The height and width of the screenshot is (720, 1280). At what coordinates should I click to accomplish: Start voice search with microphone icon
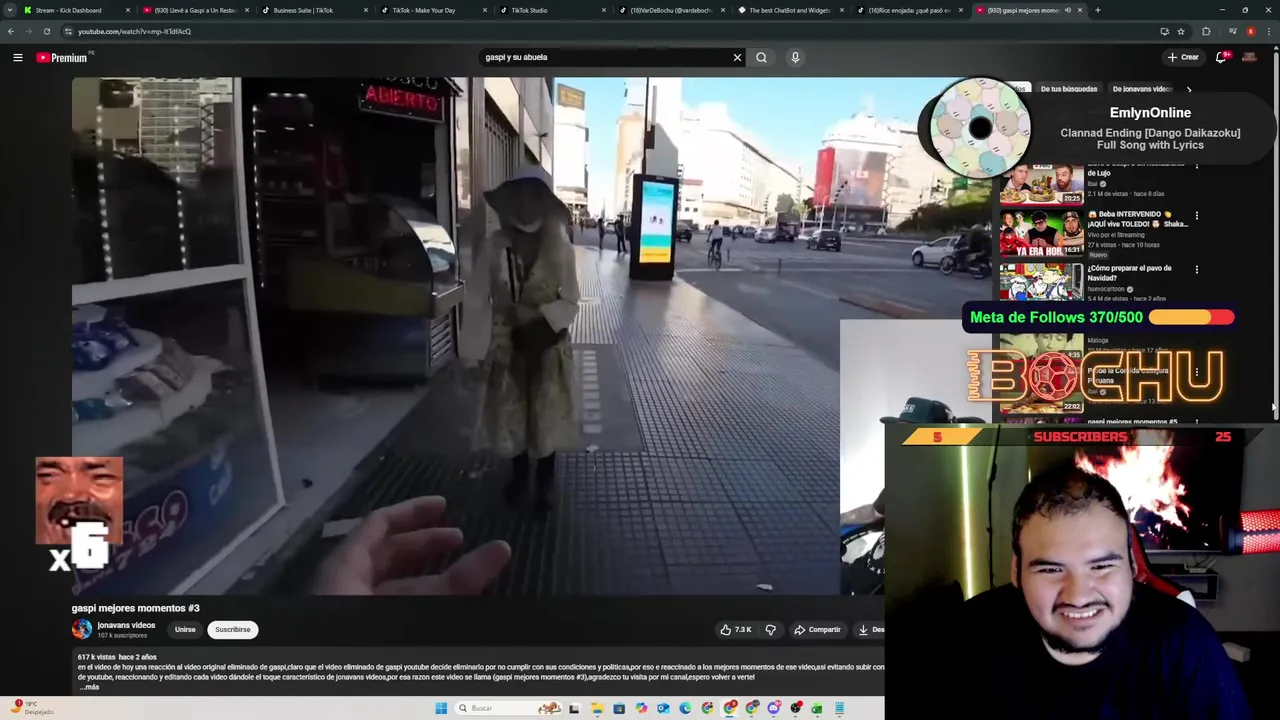(x=795, y=57)
